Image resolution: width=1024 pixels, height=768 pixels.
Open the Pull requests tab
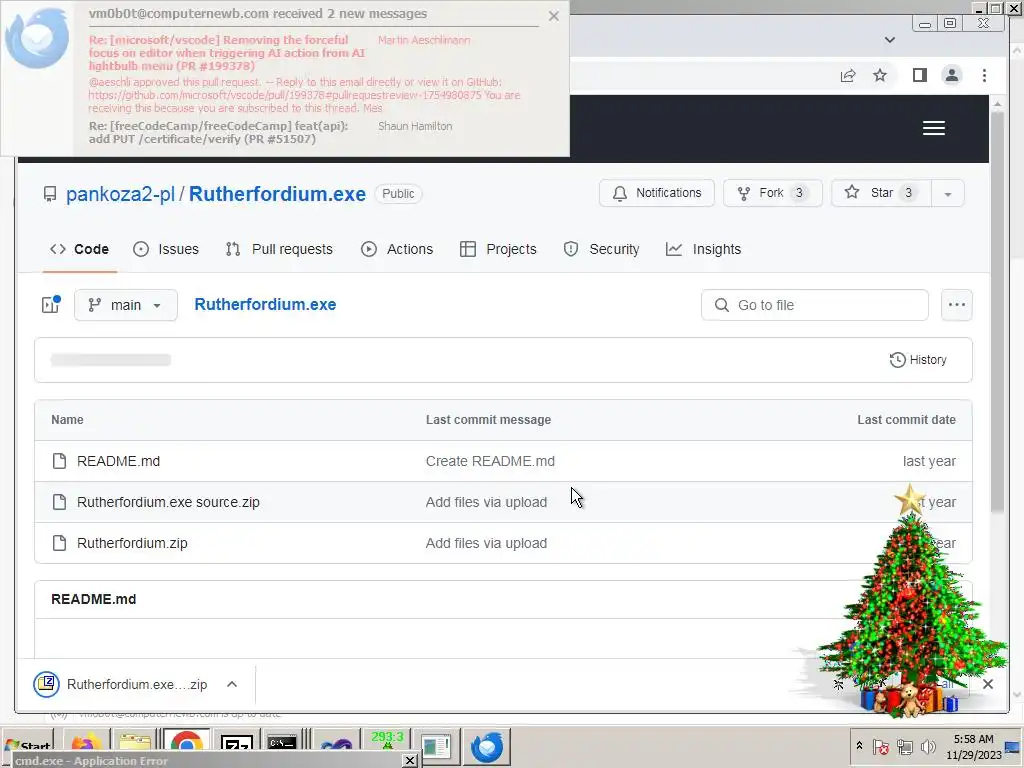pos(279,249)
